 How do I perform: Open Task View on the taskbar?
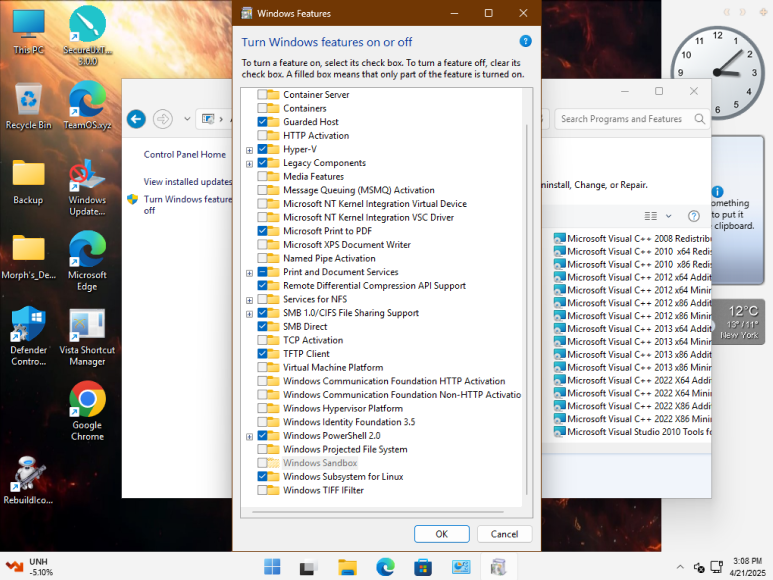[x=309, y=567]
